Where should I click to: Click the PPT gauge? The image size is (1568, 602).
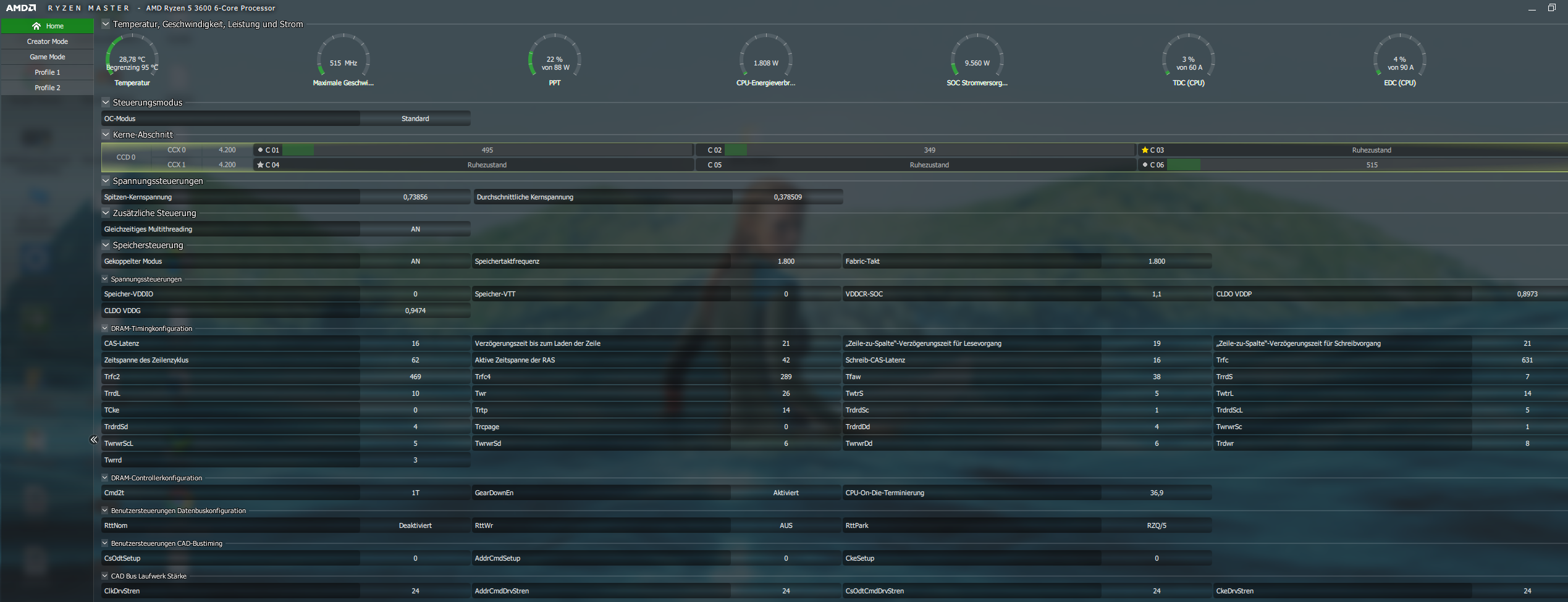click(555, 60)
